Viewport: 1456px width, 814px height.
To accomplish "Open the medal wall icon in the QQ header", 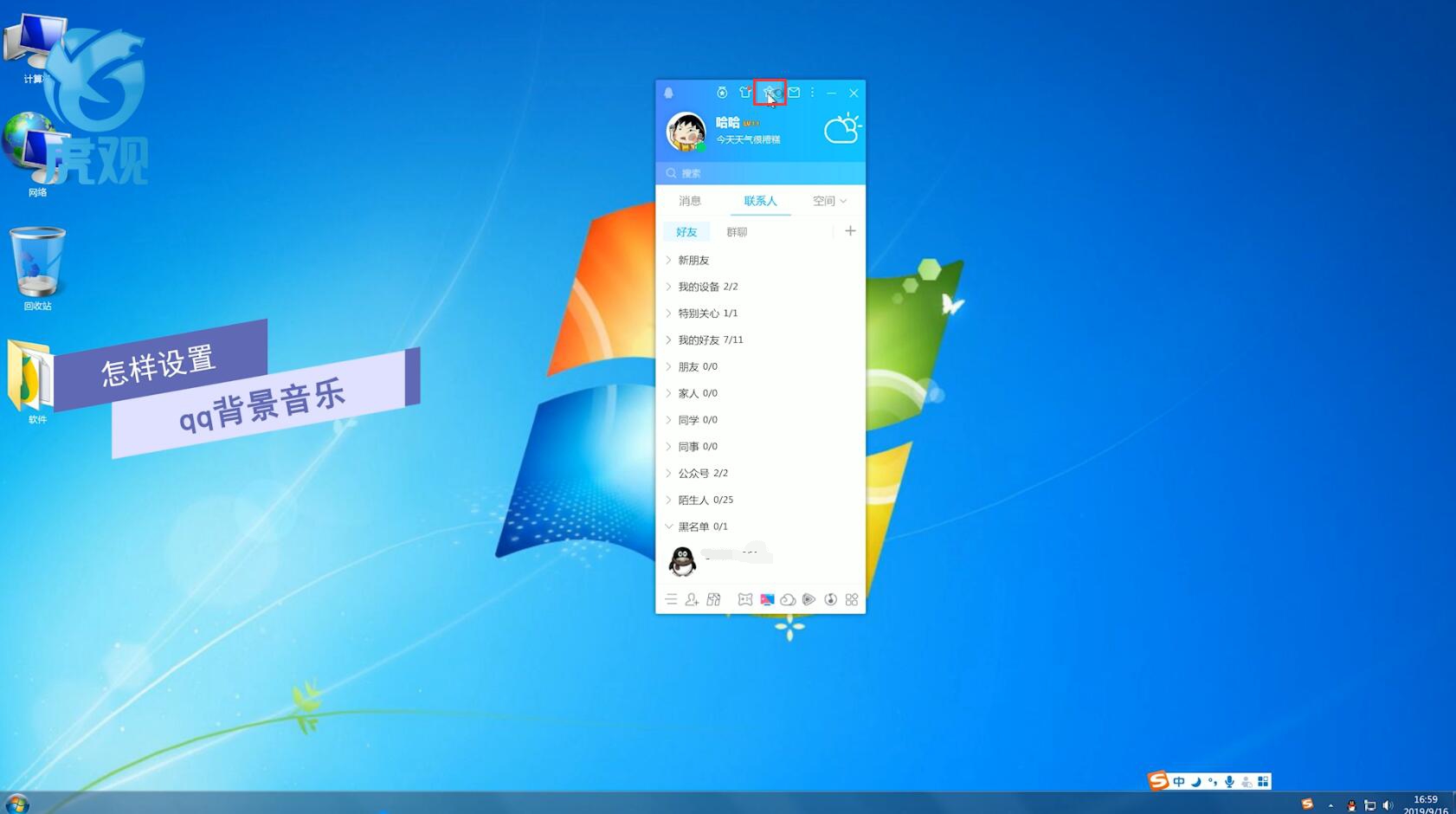I will pyautogui.click(x=722, y=93).
